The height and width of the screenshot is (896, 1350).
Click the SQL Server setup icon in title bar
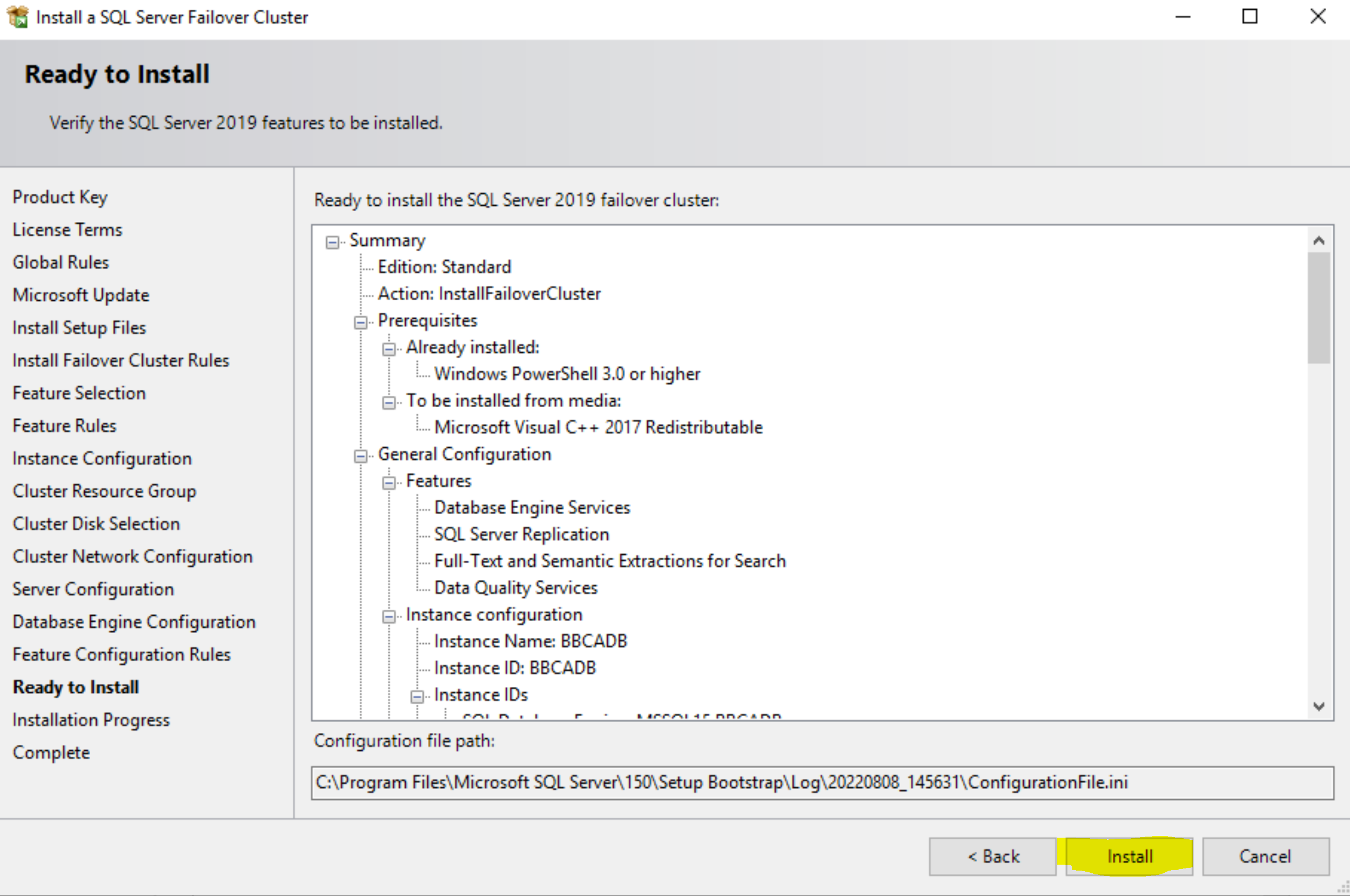[x=18, y=17]
